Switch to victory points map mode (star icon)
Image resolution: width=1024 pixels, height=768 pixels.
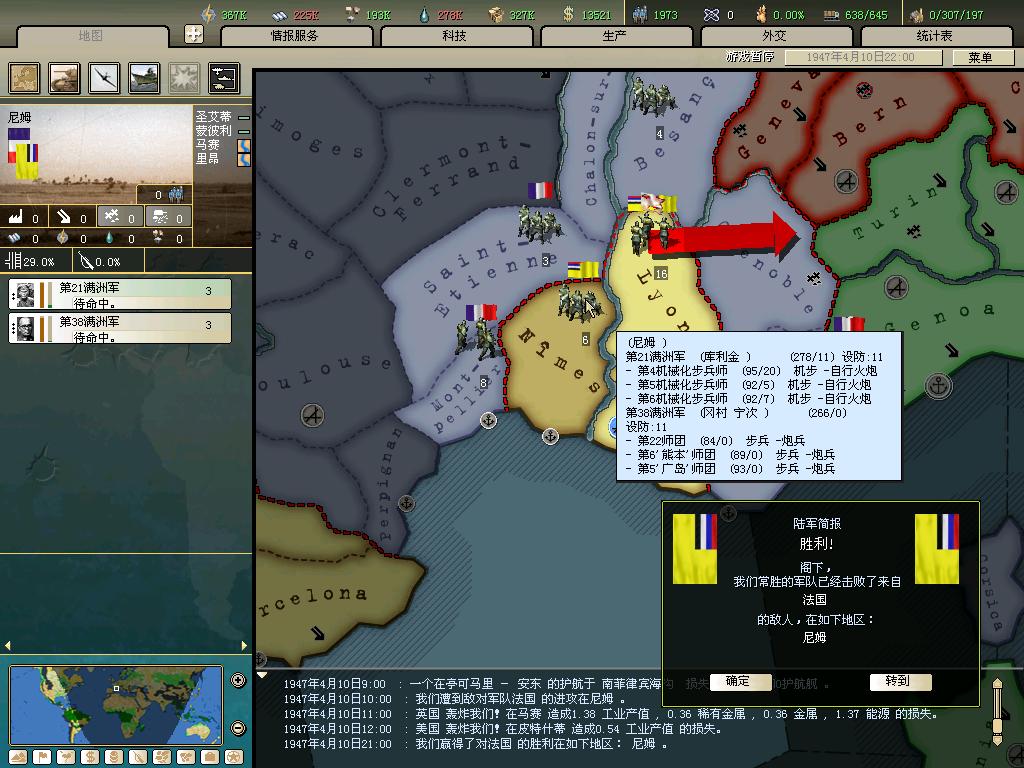click(234, 757)
